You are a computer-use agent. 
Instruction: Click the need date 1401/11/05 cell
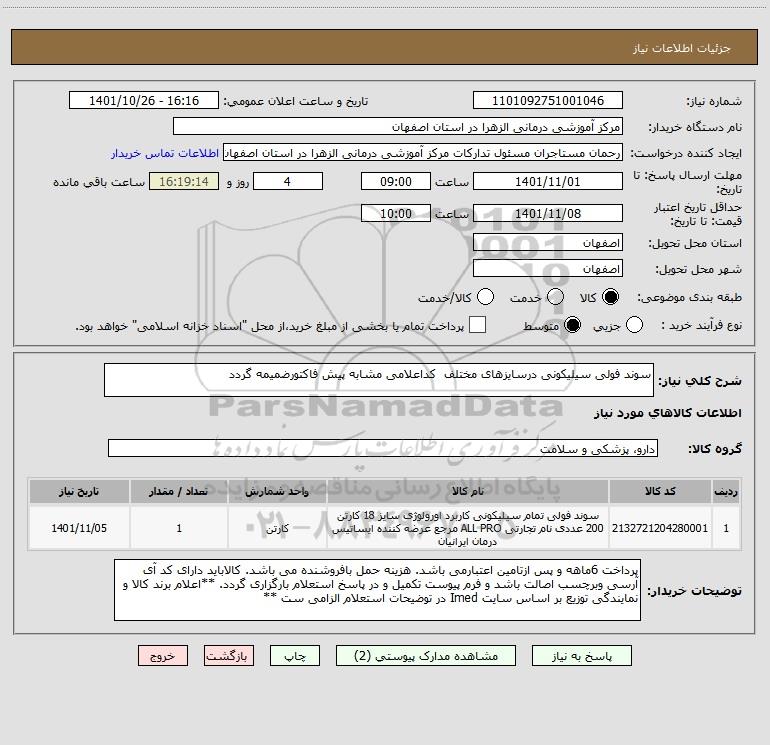[x=79, y=528]
